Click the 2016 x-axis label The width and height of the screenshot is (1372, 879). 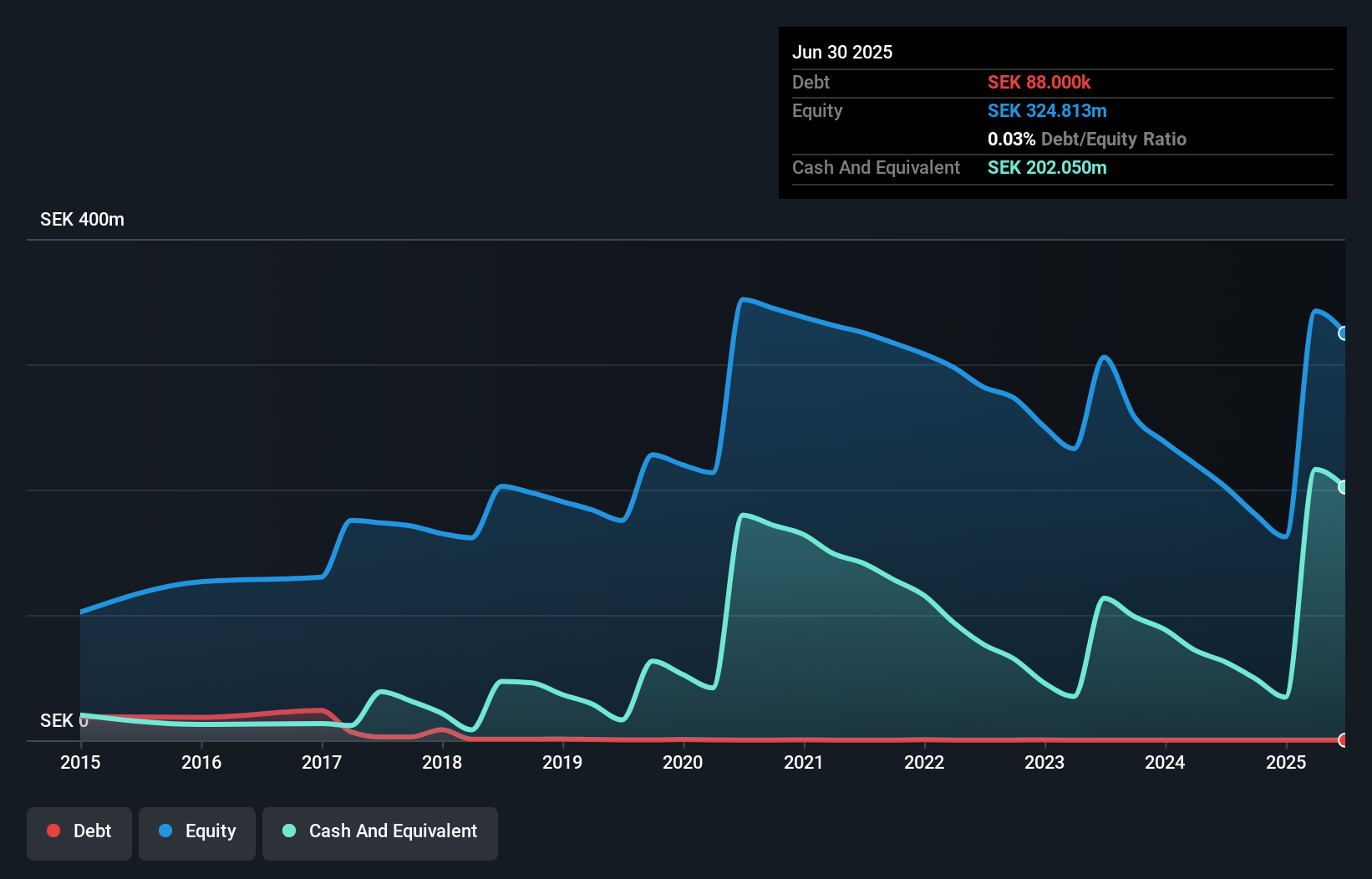(x=201, y=762)
